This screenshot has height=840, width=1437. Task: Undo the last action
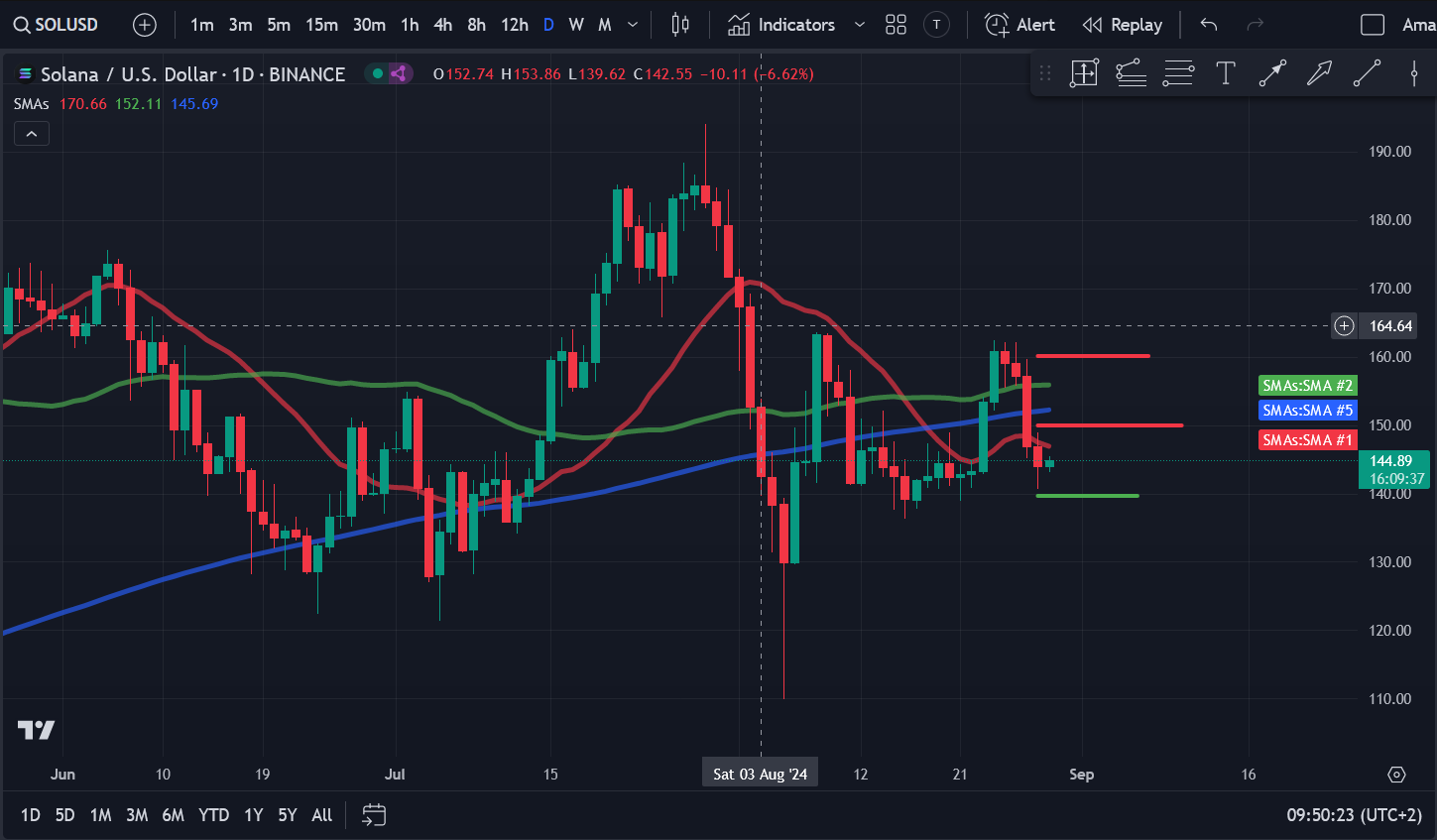(x=1208, y=25)
